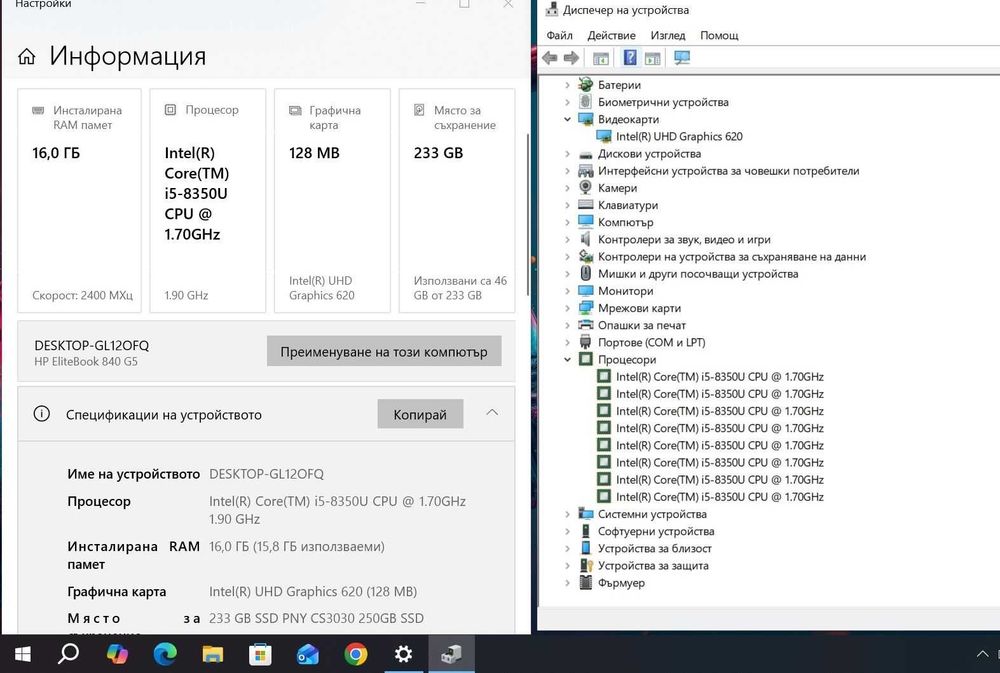
Task: Select Контролери за звук, видео и игри
Action: pos(684,240)
